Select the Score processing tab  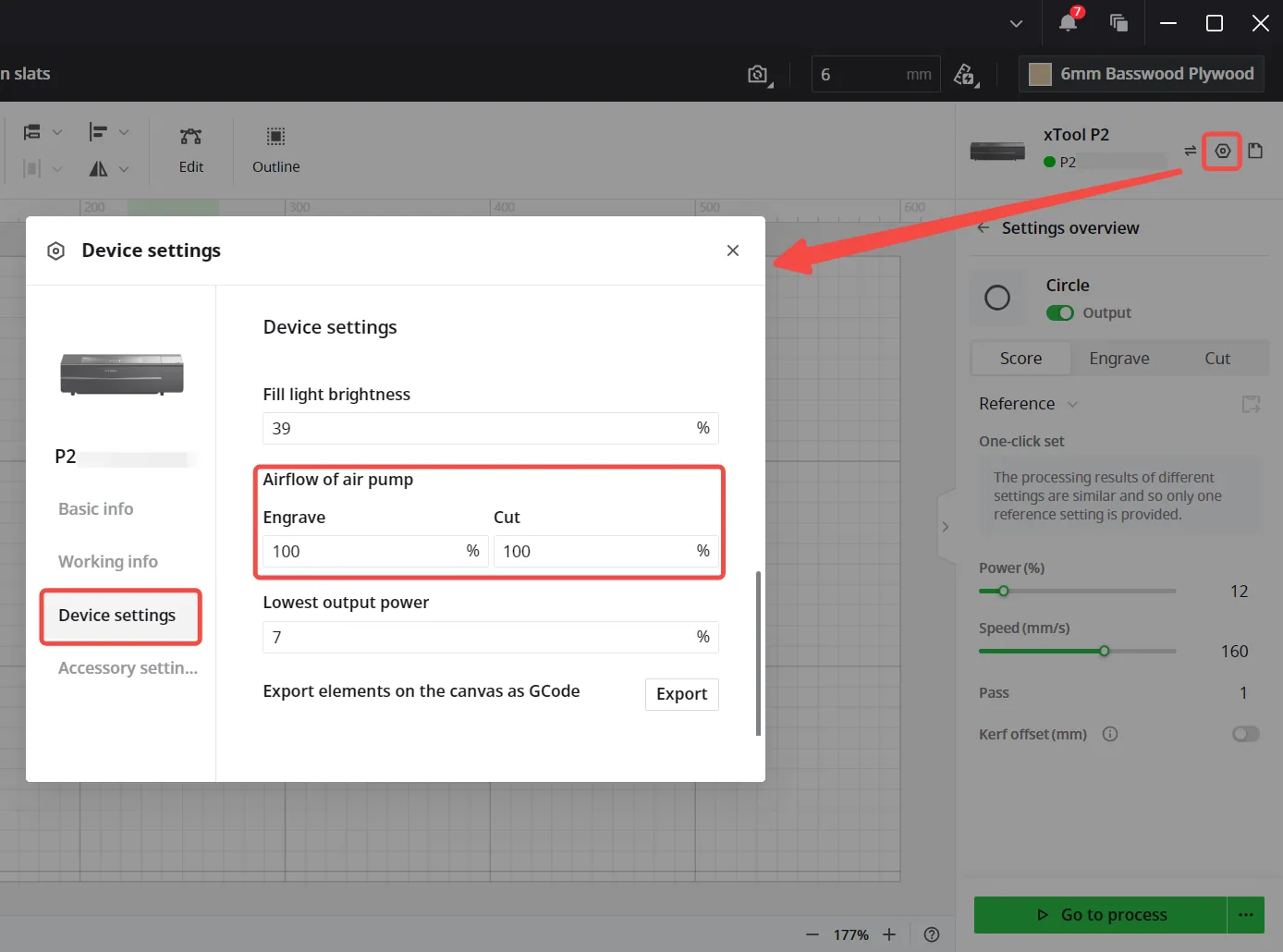[x=1020, y=359]
